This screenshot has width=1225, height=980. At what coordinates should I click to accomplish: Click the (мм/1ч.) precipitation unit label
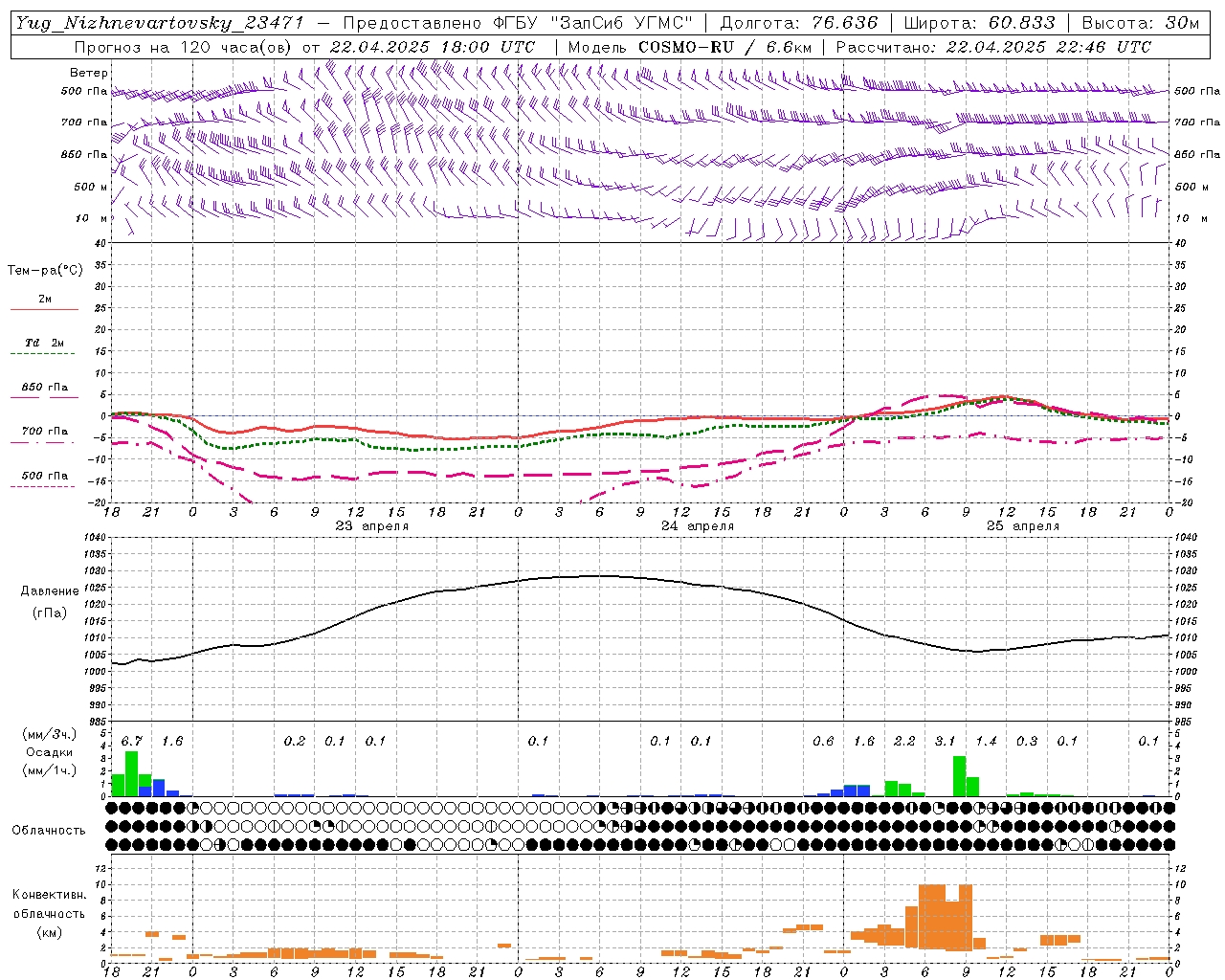coord(49,770)
